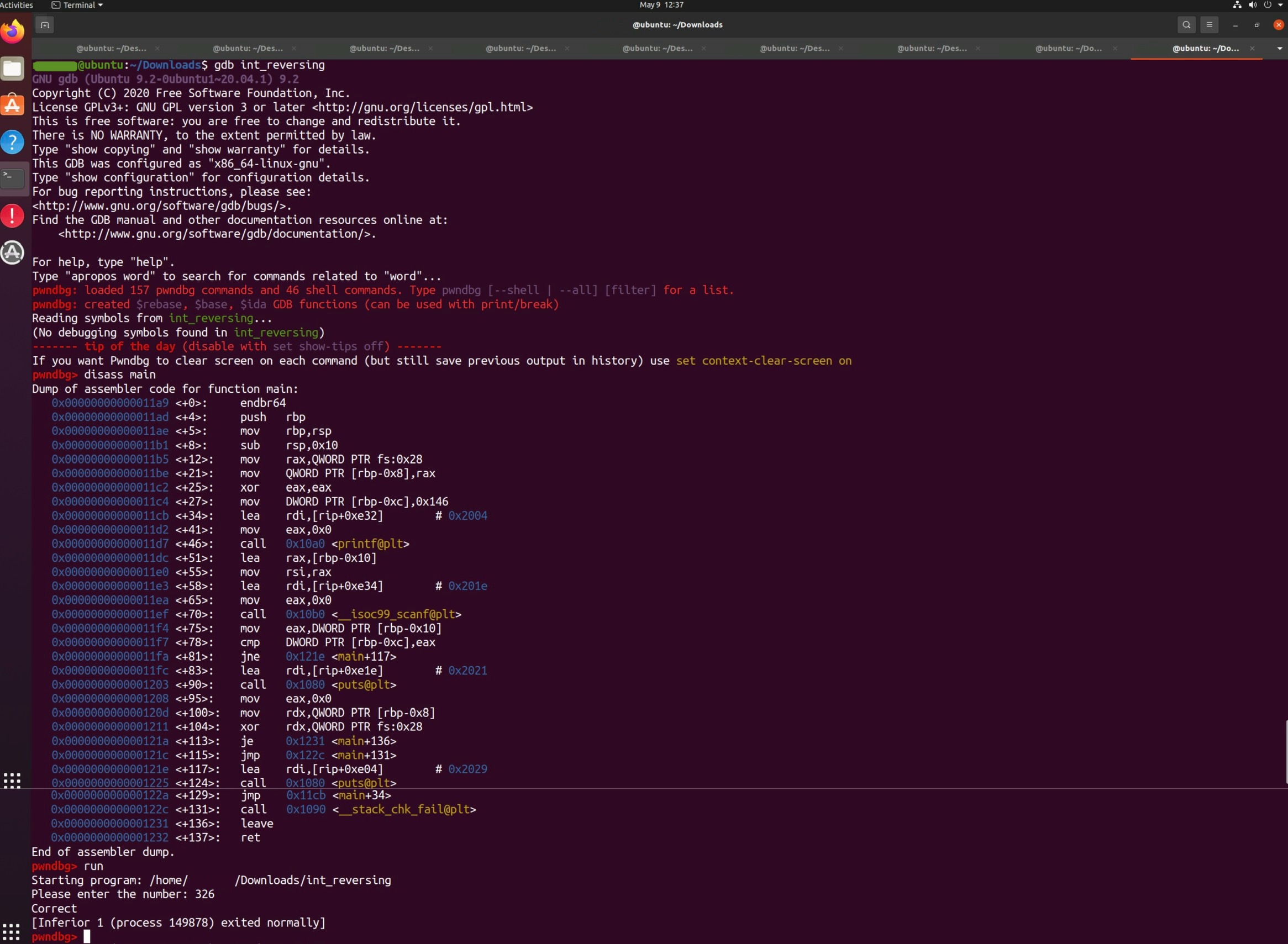The height and width of the screenshot is (944, 1288).
Task: Open the terminal hamburger menu
Action: [1209, 24]
